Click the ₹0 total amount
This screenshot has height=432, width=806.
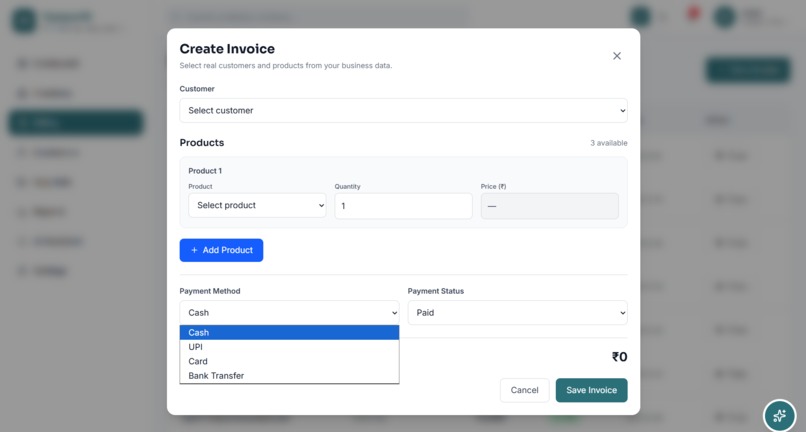click(619, 357)
